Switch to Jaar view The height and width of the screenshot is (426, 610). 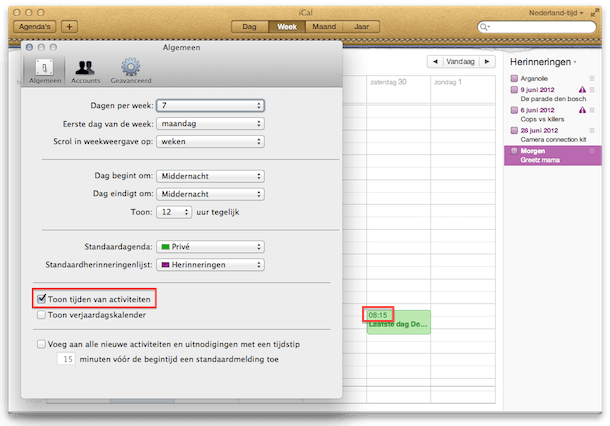pyautogui.click(x=361, y=26)
